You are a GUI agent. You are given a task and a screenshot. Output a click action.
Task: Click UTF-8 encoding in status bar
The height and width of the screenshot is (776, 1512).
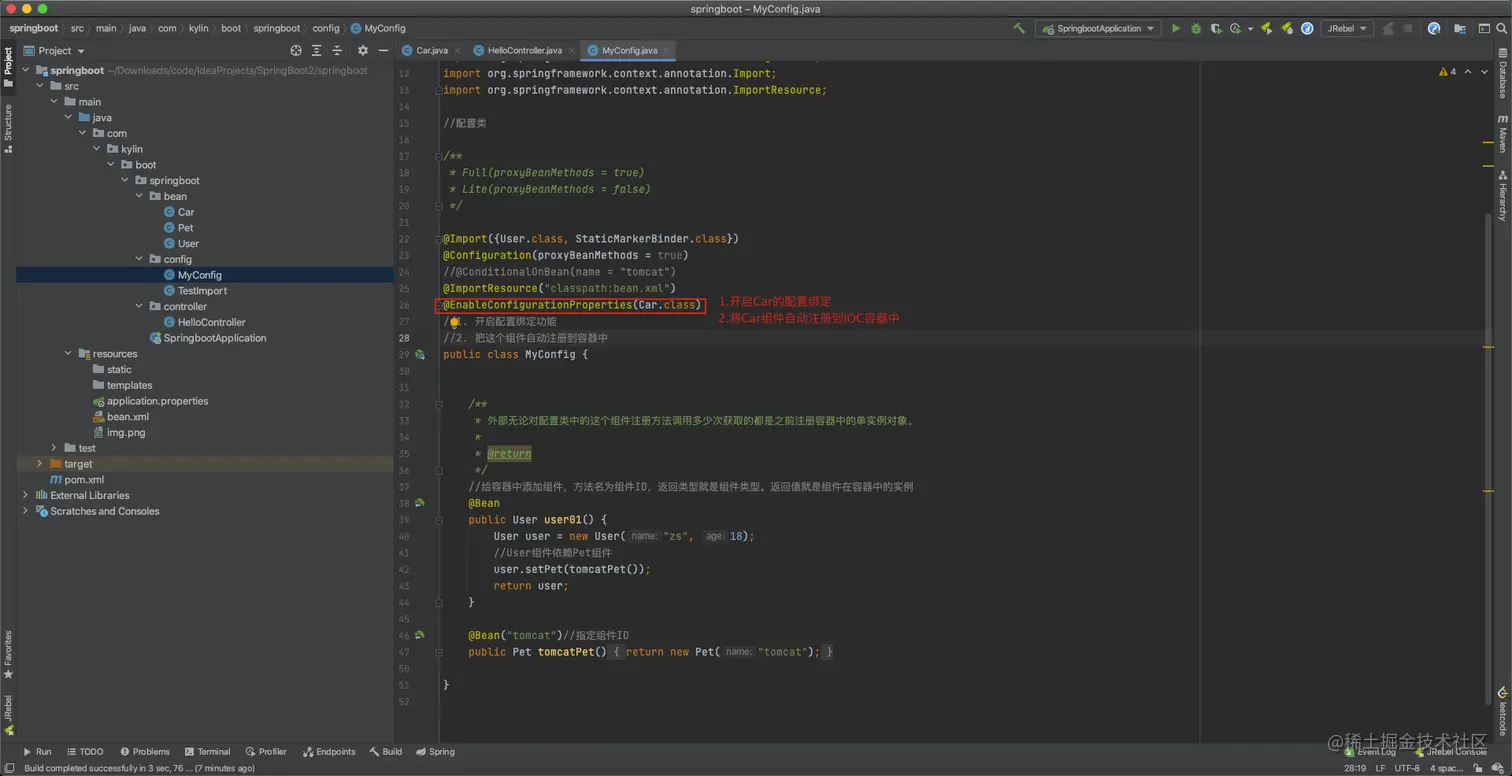[x=1406, y=768]
